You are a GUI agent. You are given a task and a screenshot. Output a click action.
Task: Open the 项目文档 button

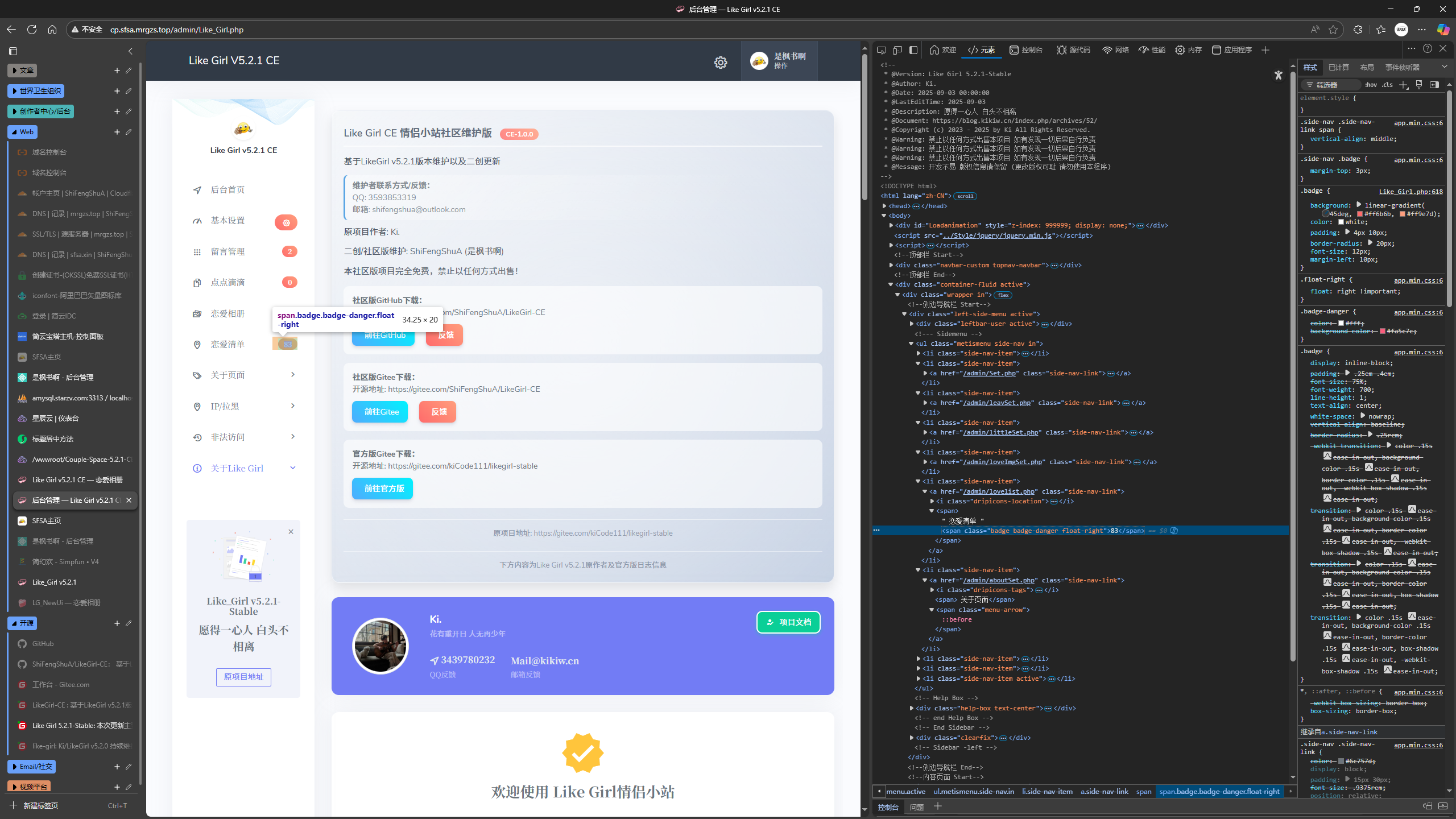788,622
